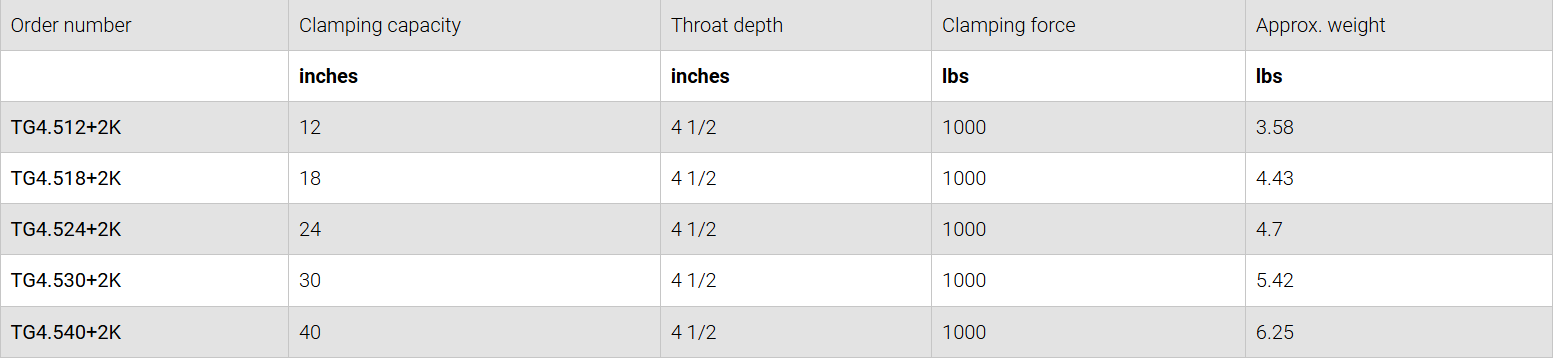The width and height of the screenshot is (1554, 360).
Task: Click the Clamping force column header
Action: (1009, 26)
